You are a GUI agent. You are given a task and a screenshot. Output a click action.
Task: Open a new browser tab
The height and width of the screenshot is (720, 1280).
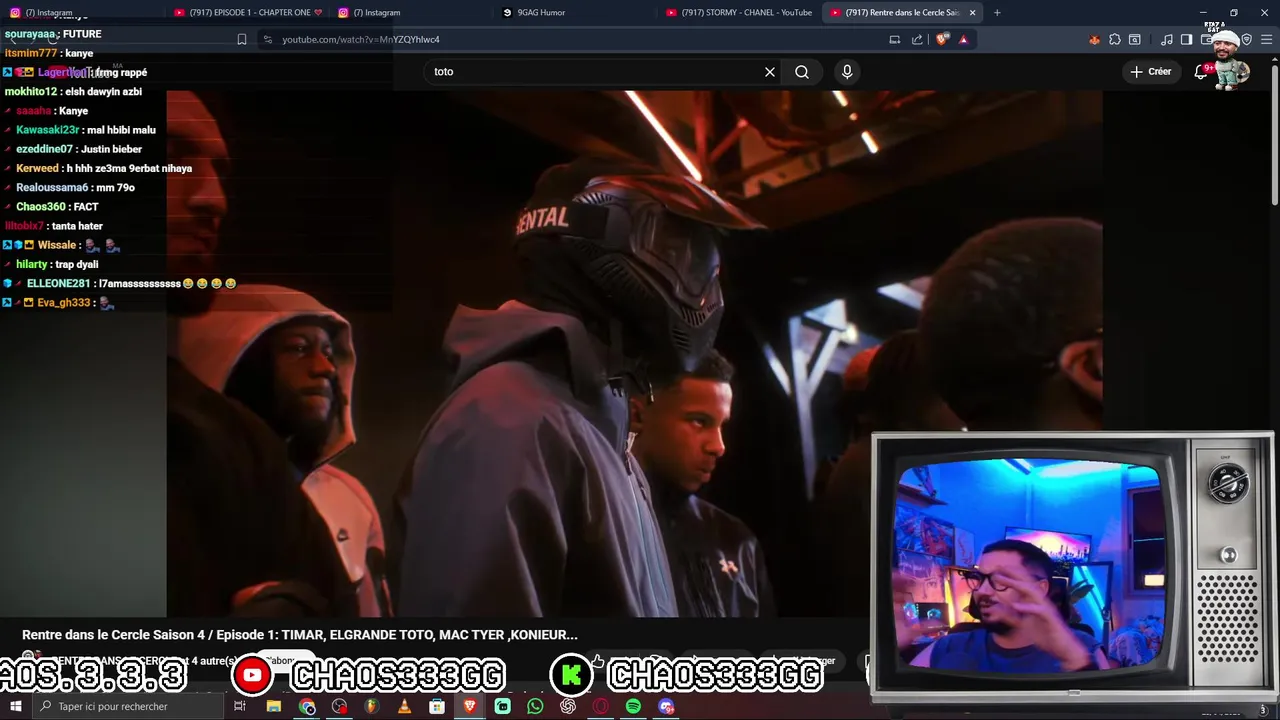coord(997,13)
